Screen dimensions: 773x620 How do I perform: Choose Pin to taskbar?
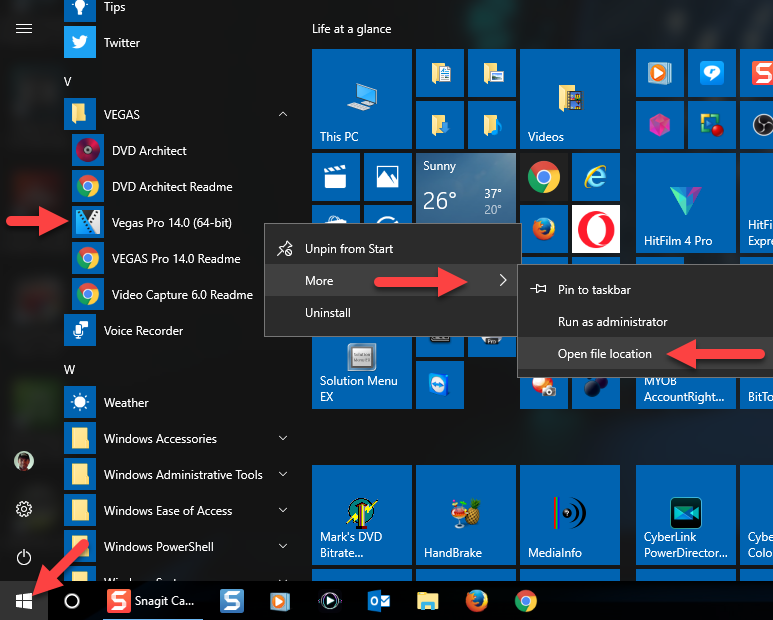coord(645,289)
